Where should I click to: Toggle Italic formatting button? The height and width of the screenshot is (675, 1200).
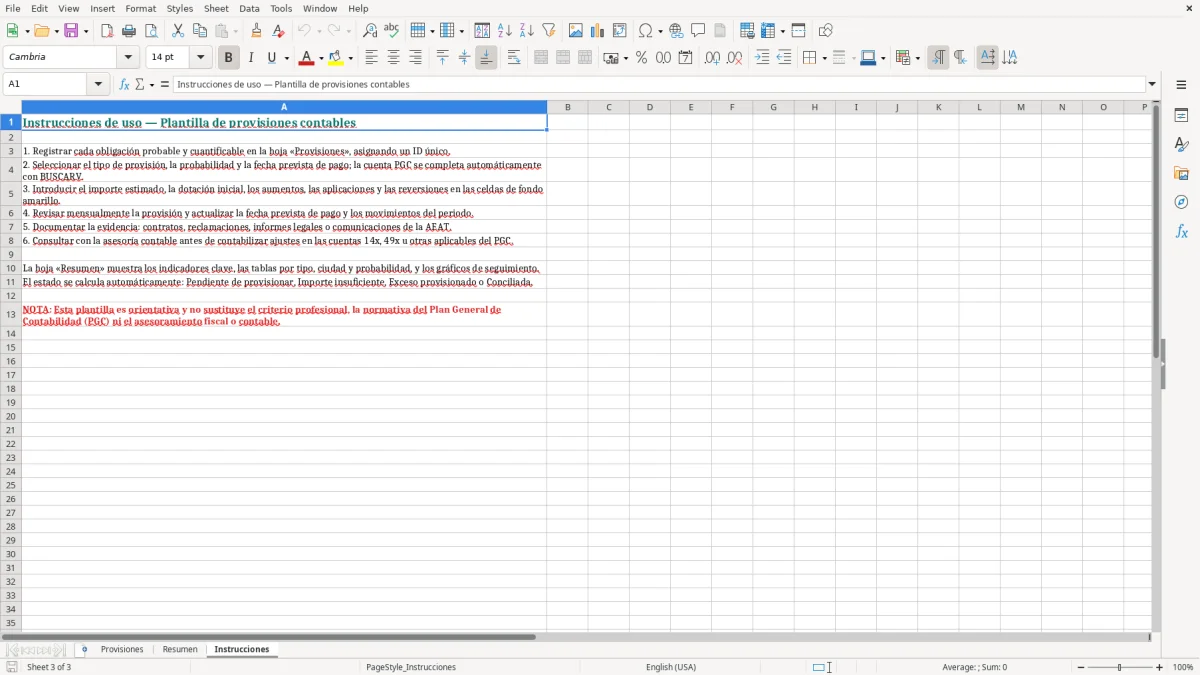[x=251, y=58]
